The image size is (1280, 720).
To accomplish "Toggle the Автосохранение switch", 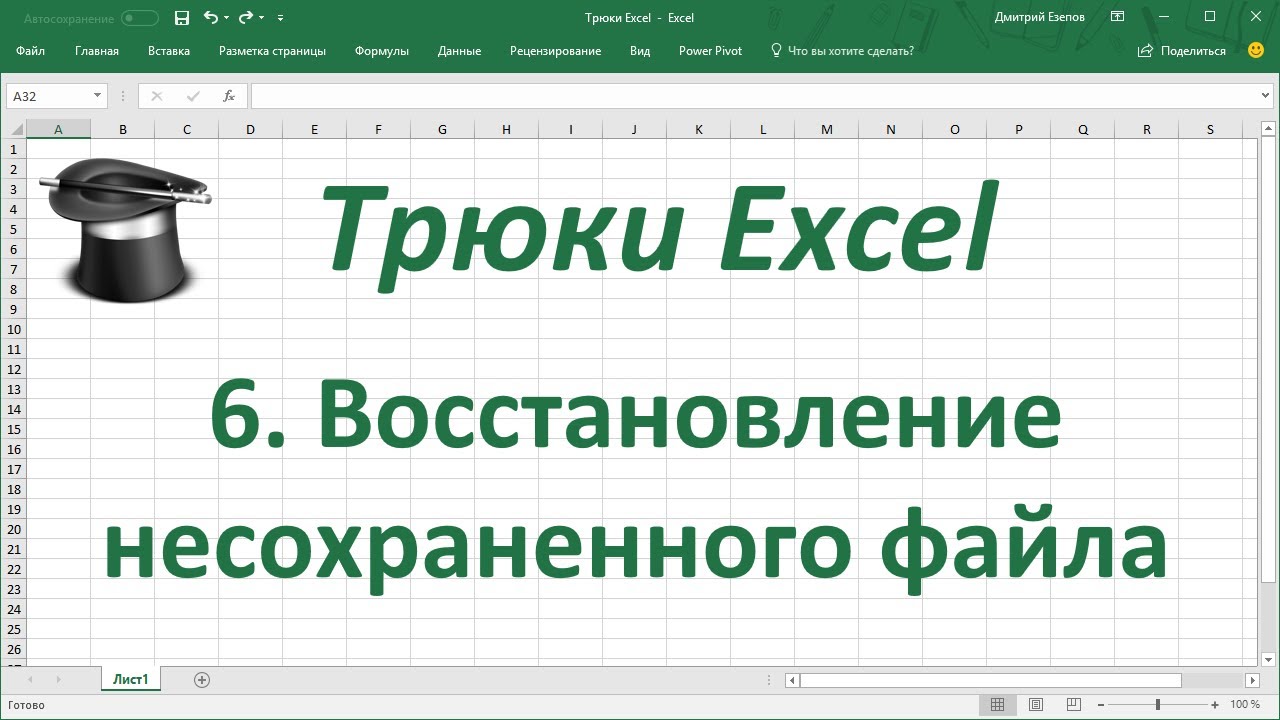I will pyautogui.click(x=140, y=18).
